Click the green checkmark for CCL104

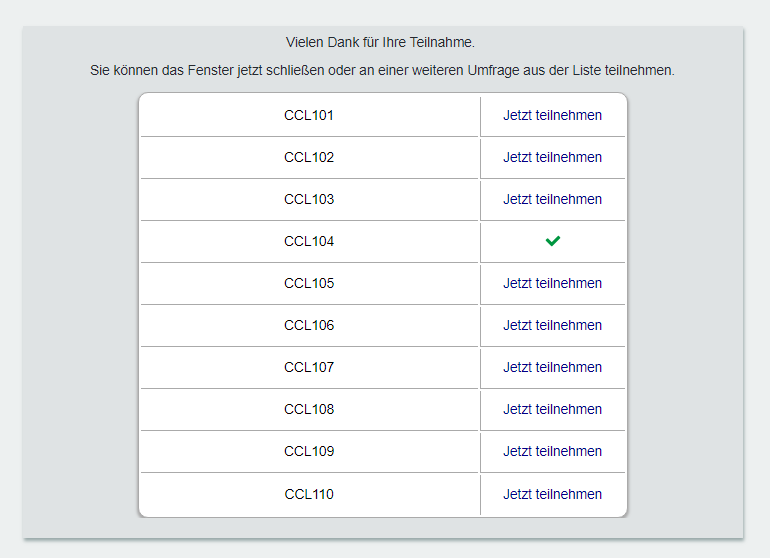pyautogui.click(x=553, y=241)
